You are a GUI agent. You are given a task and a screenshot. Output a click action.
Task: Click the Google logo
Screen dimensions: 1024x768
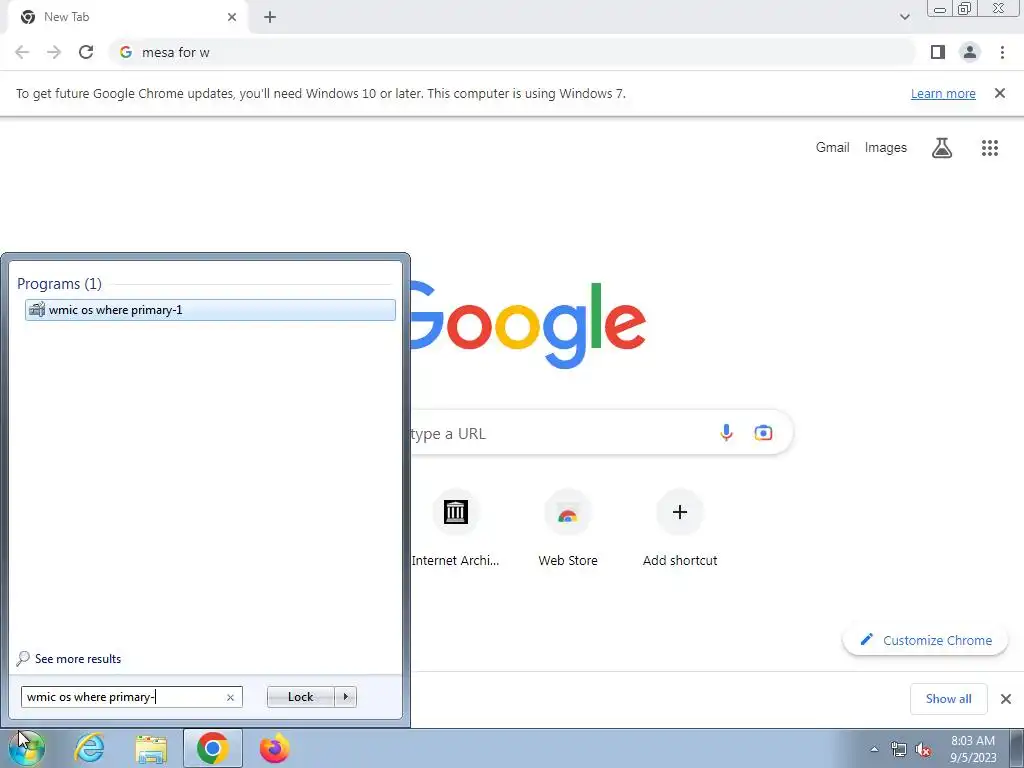click(x=528, y=325)
